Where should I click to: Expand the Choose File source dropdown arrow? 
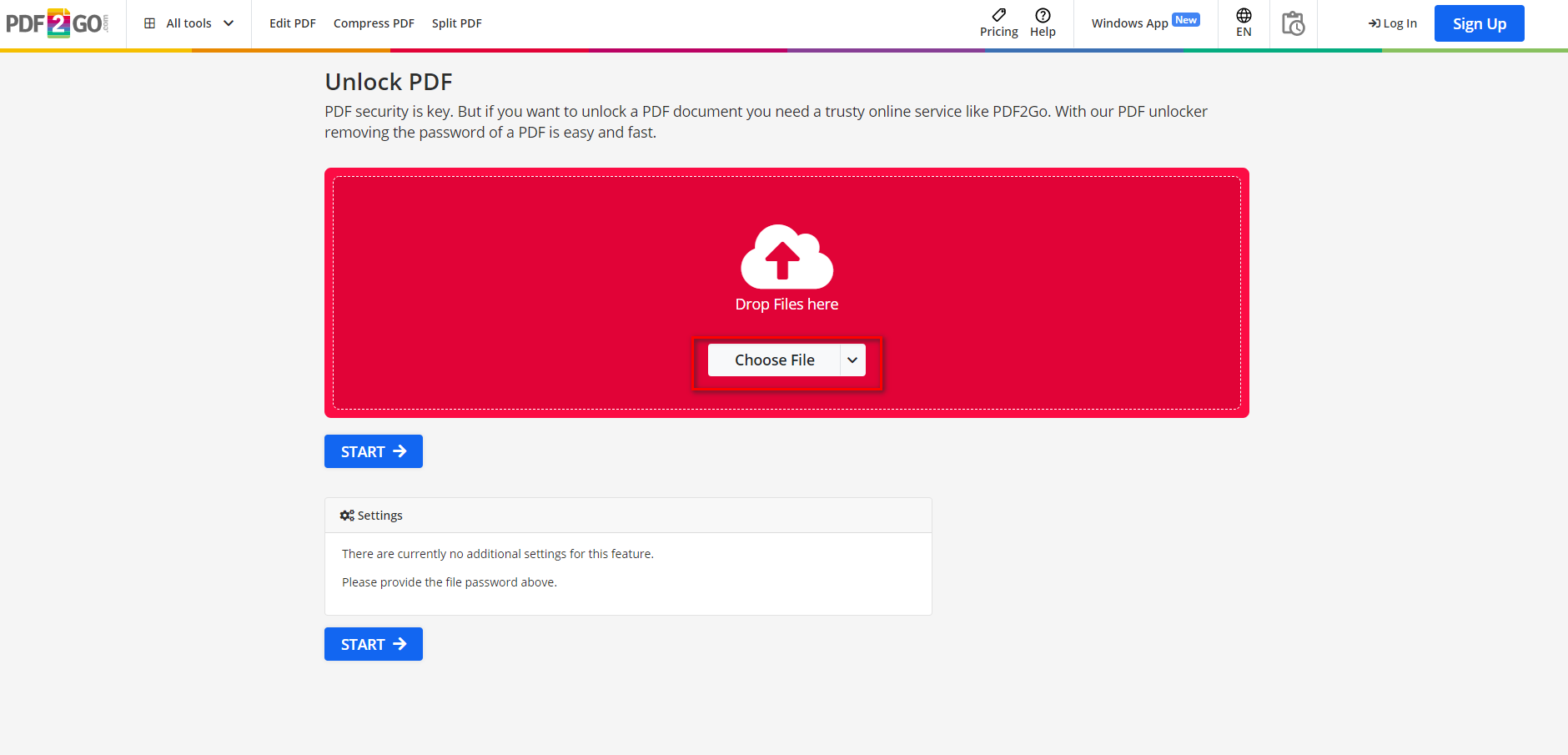(x=852, y=360)
